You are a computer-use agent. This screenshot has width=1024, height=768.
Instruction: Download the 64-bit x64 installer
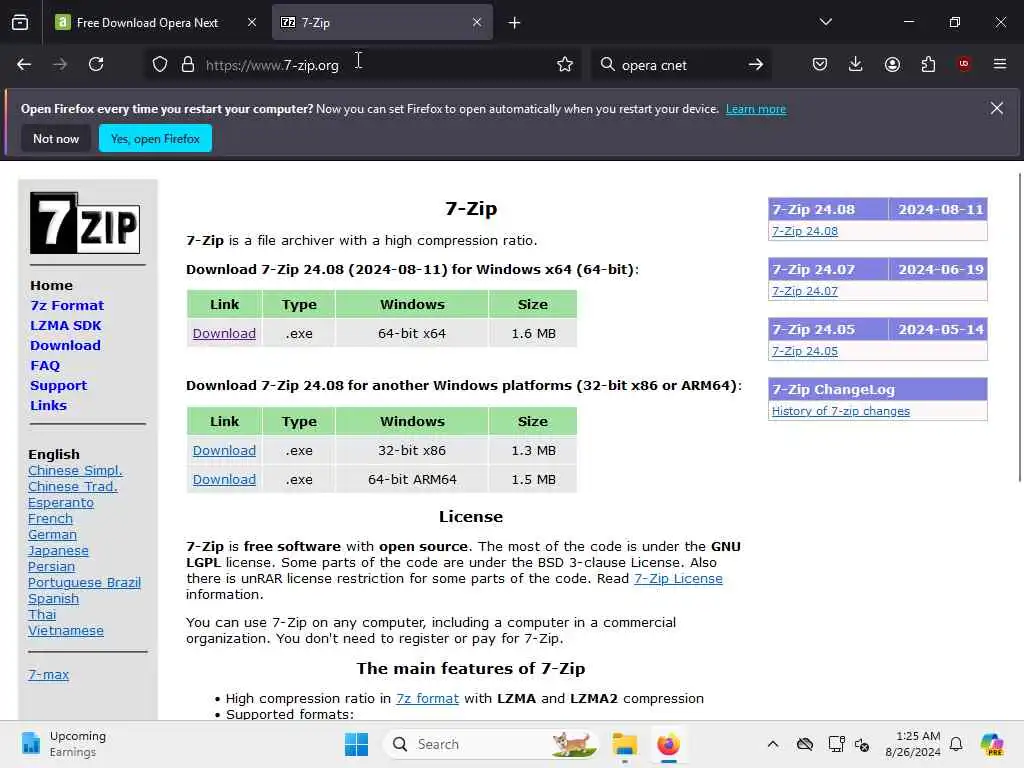click(224, 334)
